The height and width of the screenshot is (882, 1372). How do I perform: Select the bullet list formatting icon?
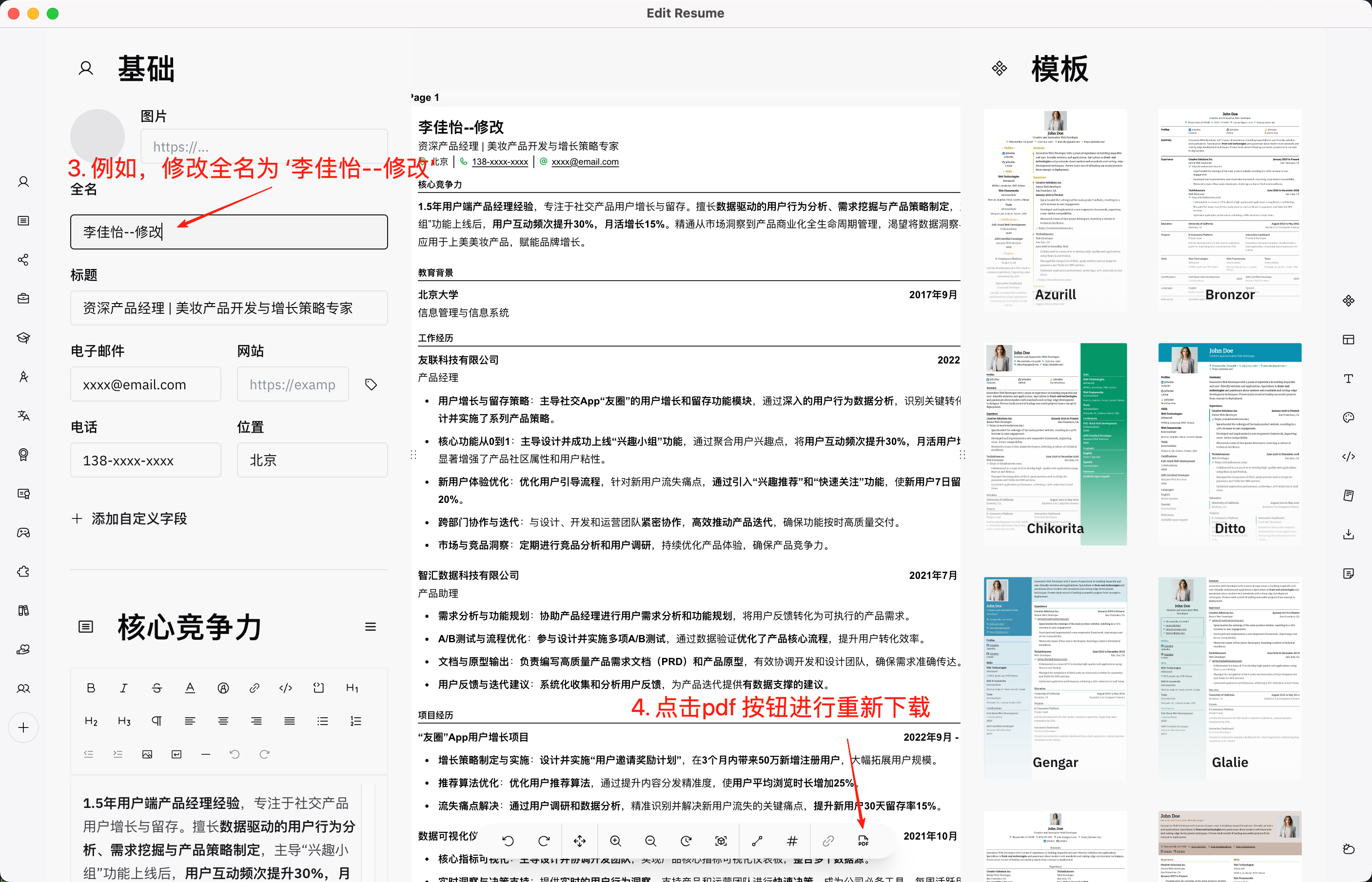click(322, 721)
